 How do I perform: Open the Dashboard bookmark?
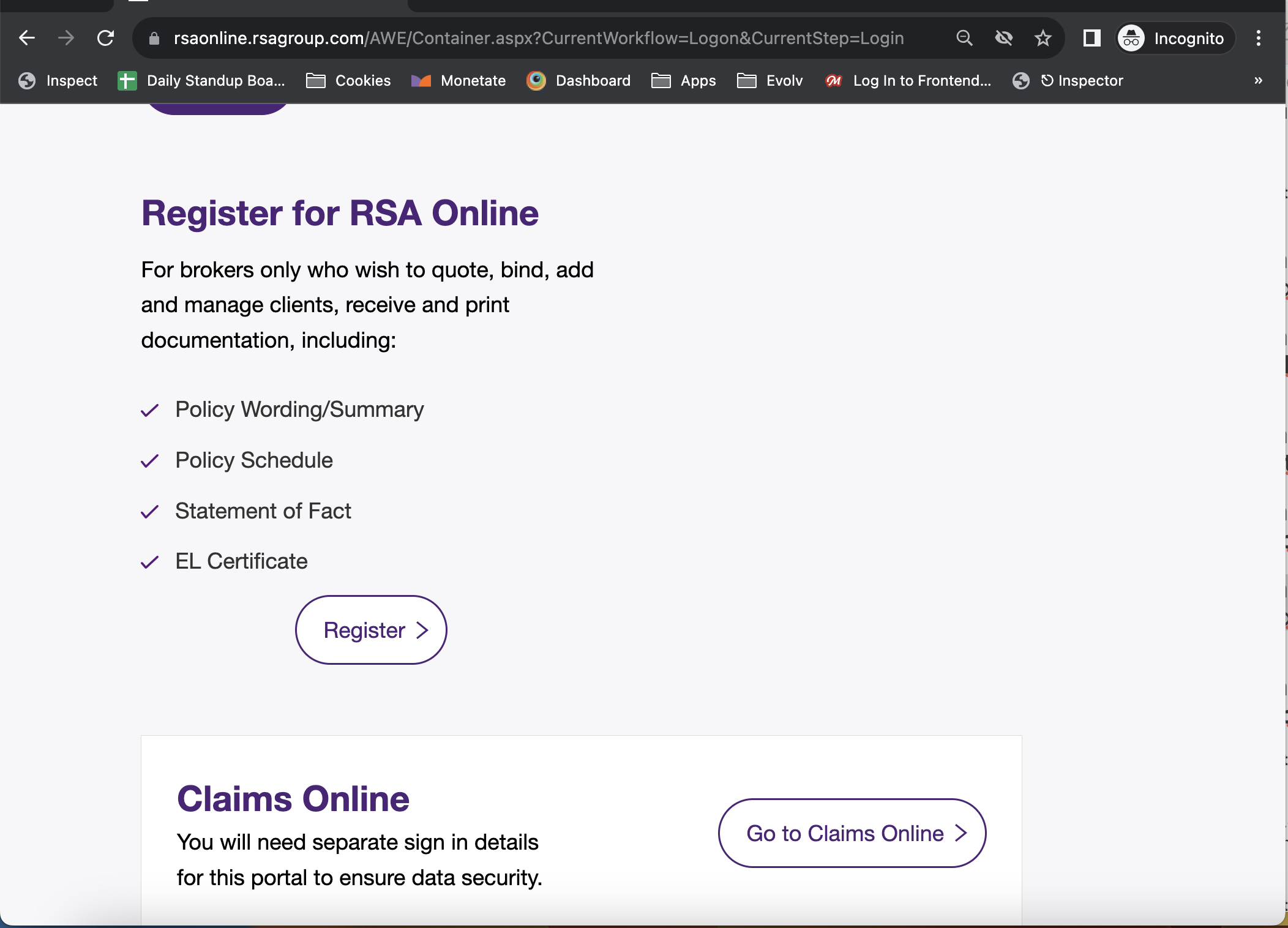[x=579, y=80]
